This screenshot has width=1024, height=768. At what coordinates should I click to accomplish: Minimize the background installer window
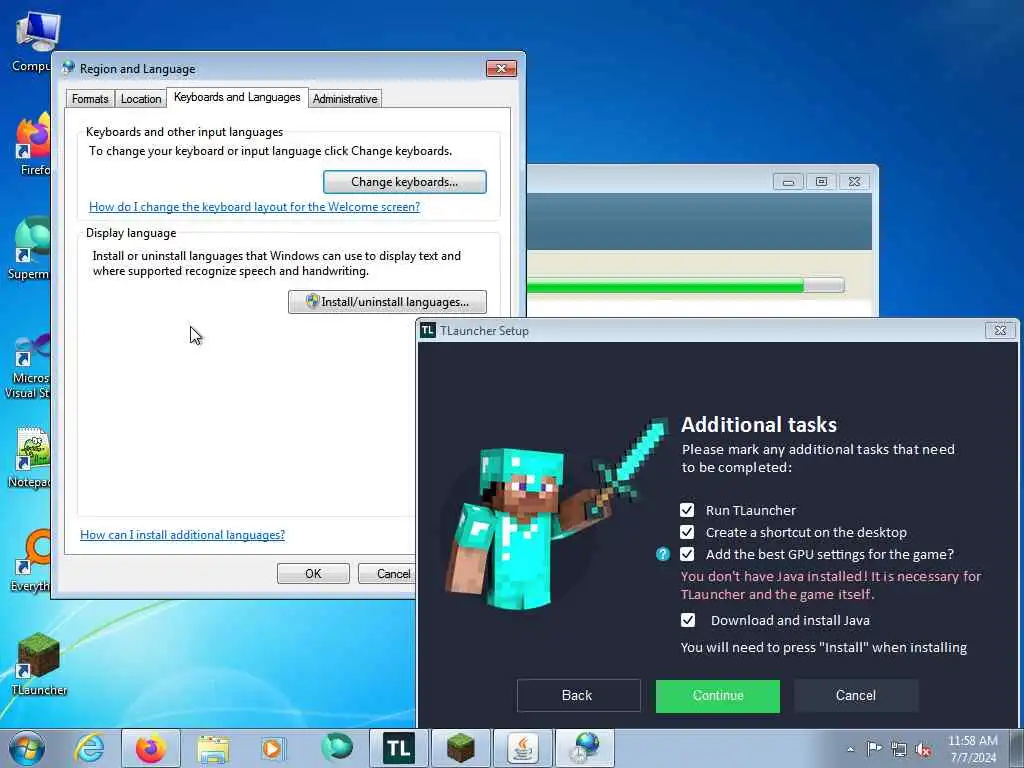point(788,182)
